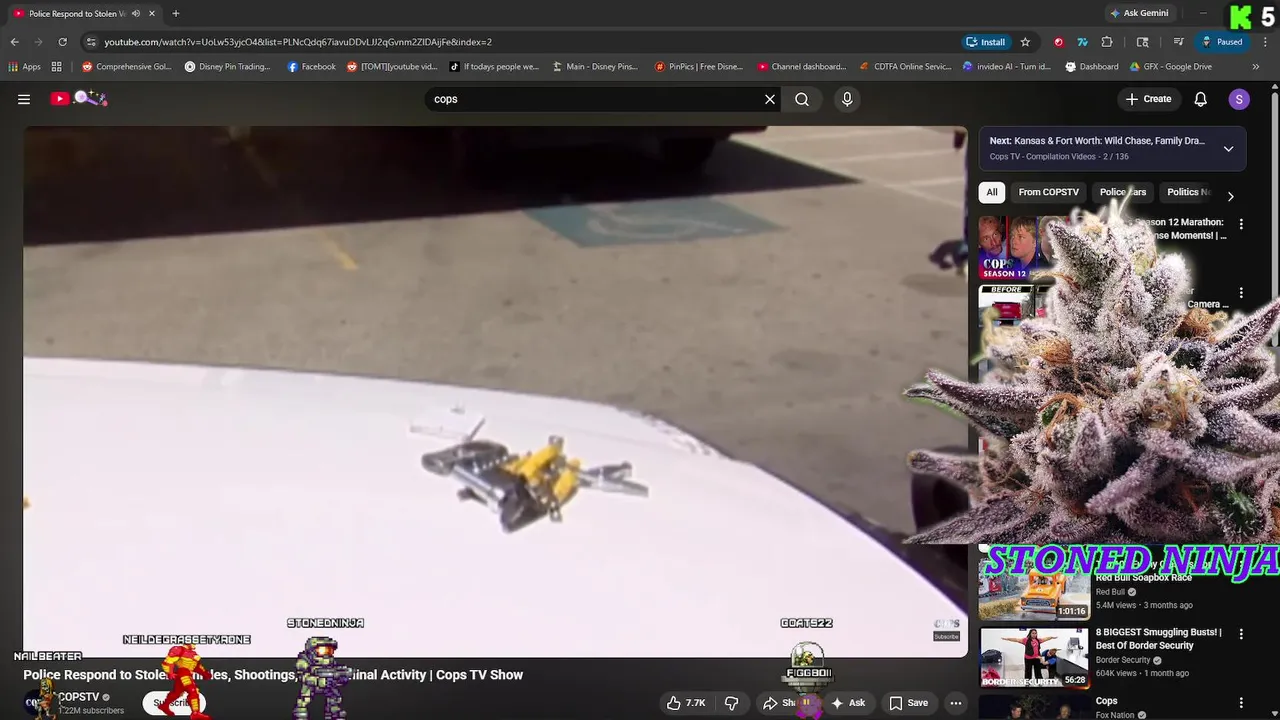The height and width of the screenshot is (720, 1280).
Task: Open the Chrome extensions puzzle menu
Action: (x=1107, y=42)
